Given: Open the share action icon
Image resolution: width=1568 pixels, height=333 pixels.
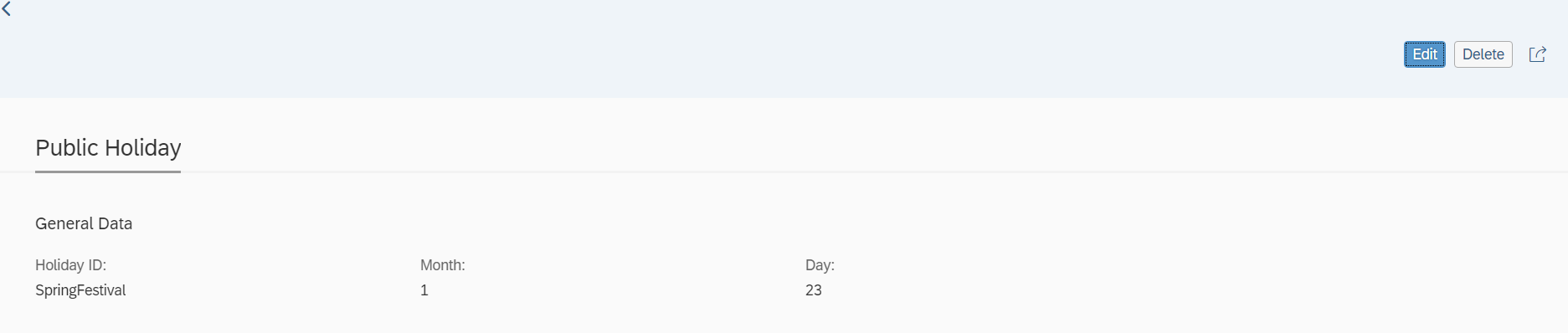Looking at the screenshot, I should click(x=1538, y=54).
